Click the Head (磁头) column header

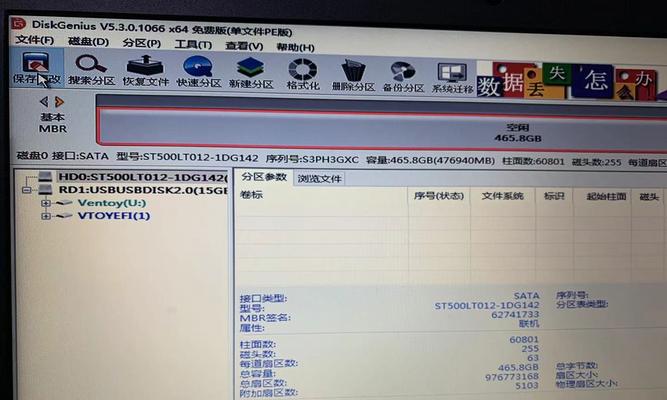click(x=649, y=197)
